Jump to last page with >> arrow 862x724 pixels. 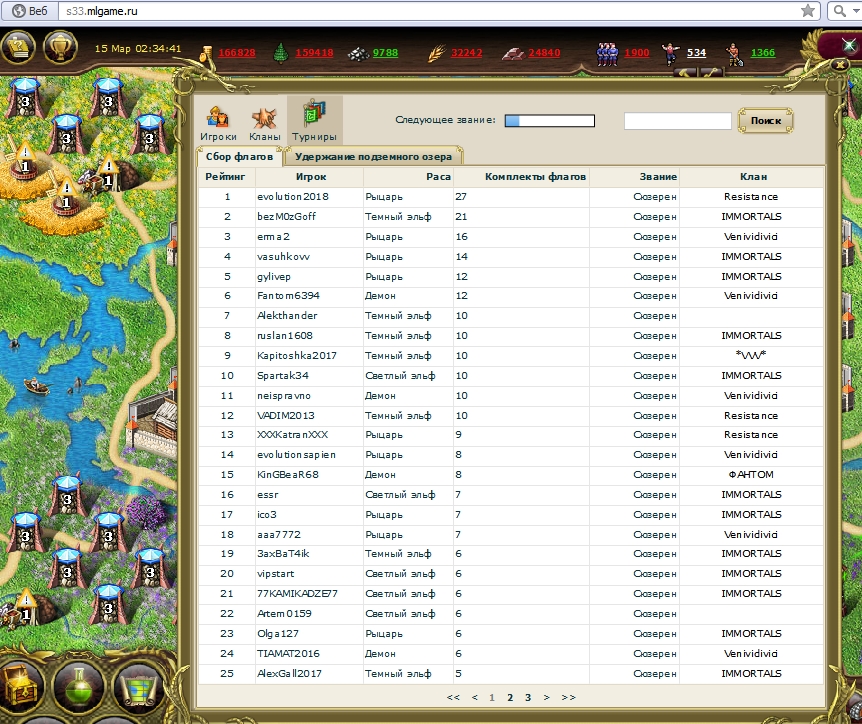(568, 697)
